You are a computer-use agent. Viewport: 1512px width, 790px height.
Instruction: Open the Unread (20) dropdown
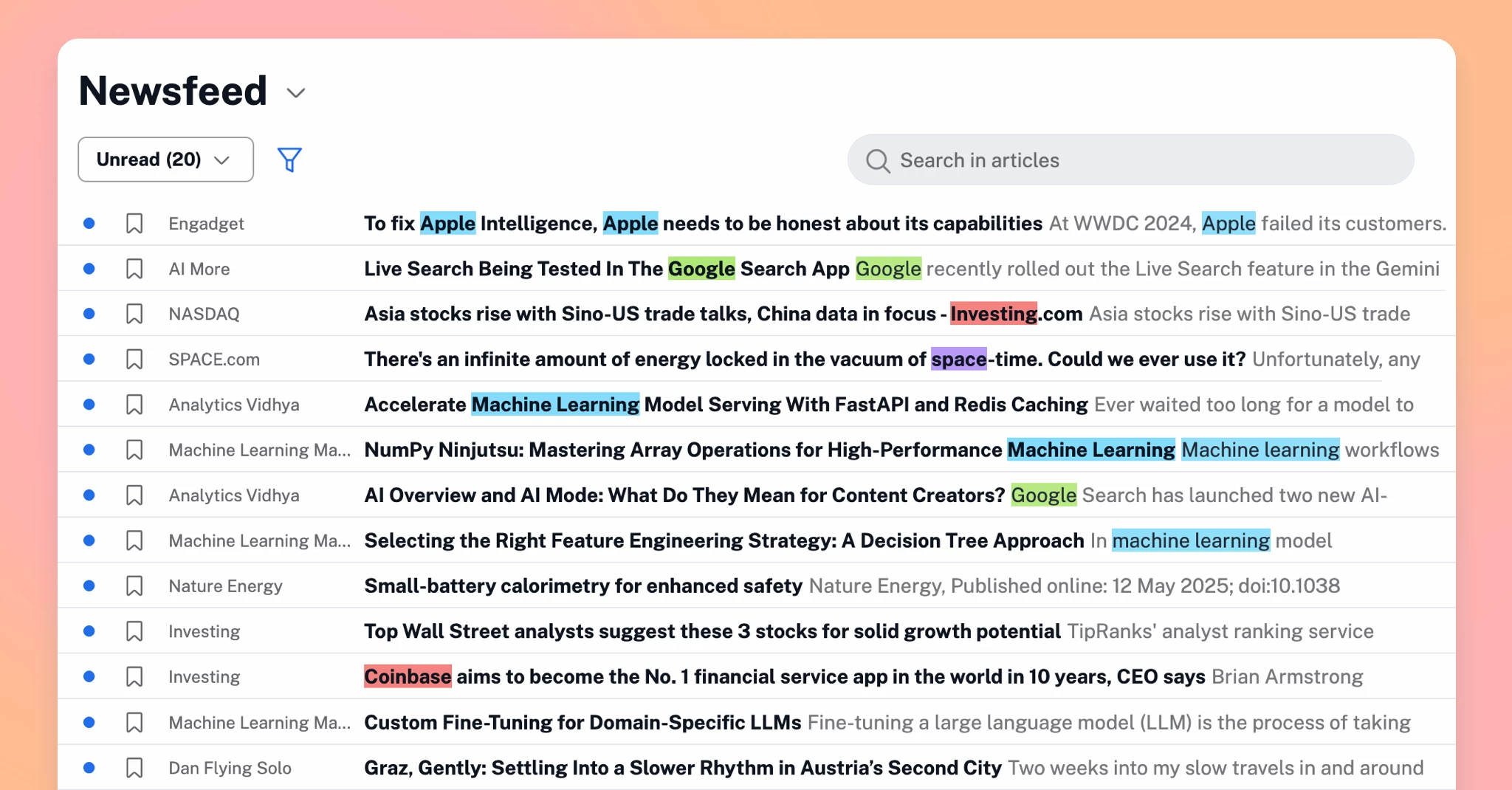click(165, 159)
